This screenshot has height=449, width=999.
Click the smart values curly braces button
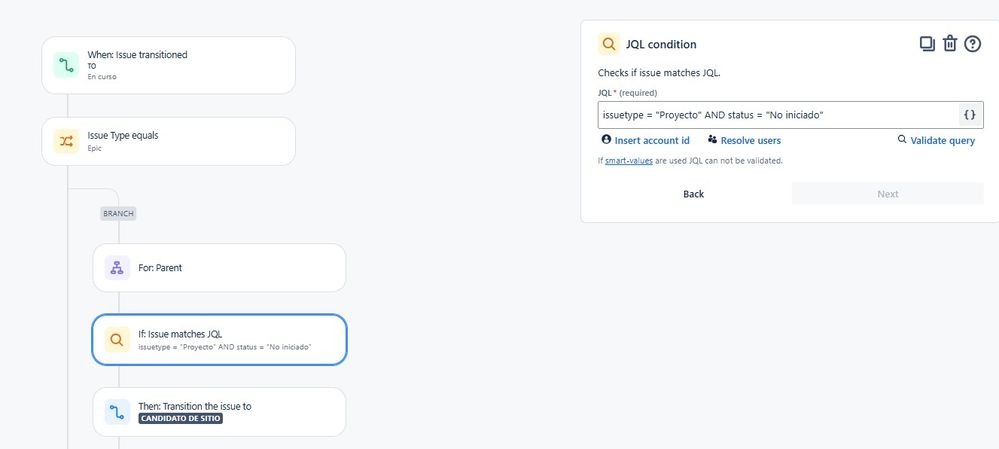[970, 115]
